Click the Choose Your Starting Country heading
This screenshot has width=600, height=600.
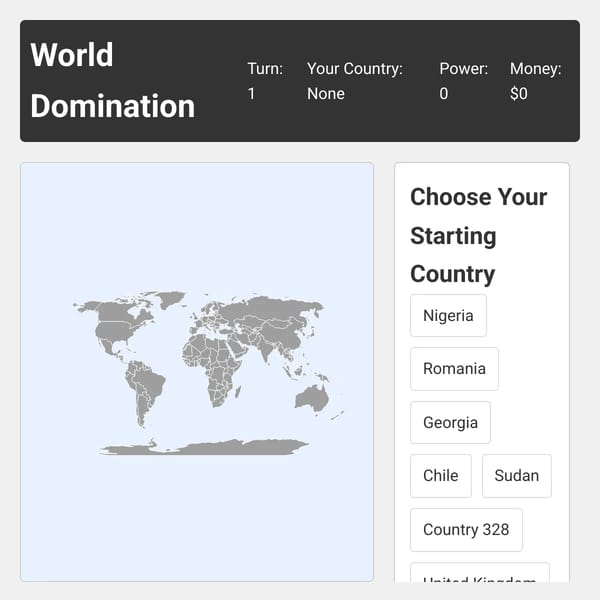pos(479,235)
